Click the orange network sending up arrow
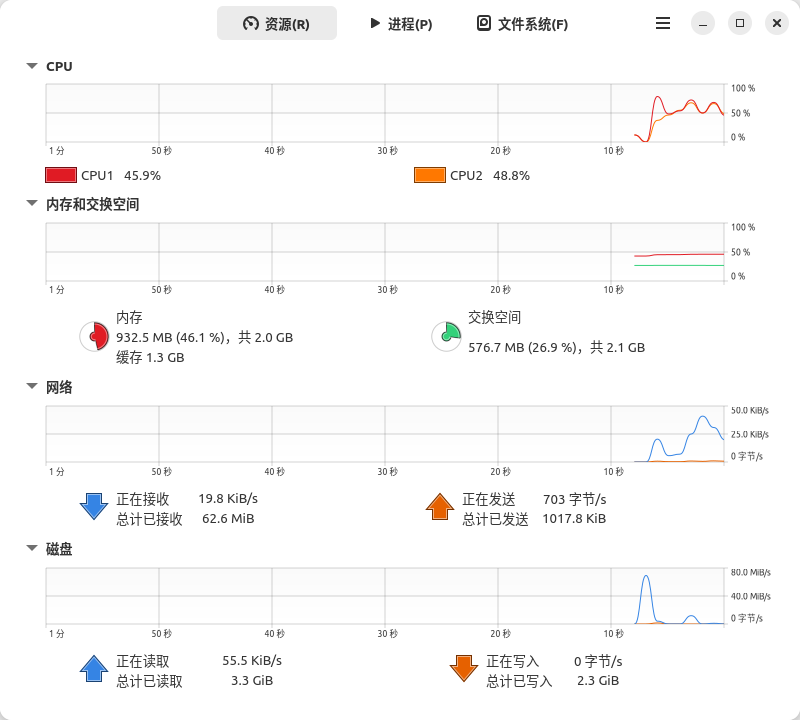Image resolution: width=800 pixels, height=720 pixels. tap(440, 506)
